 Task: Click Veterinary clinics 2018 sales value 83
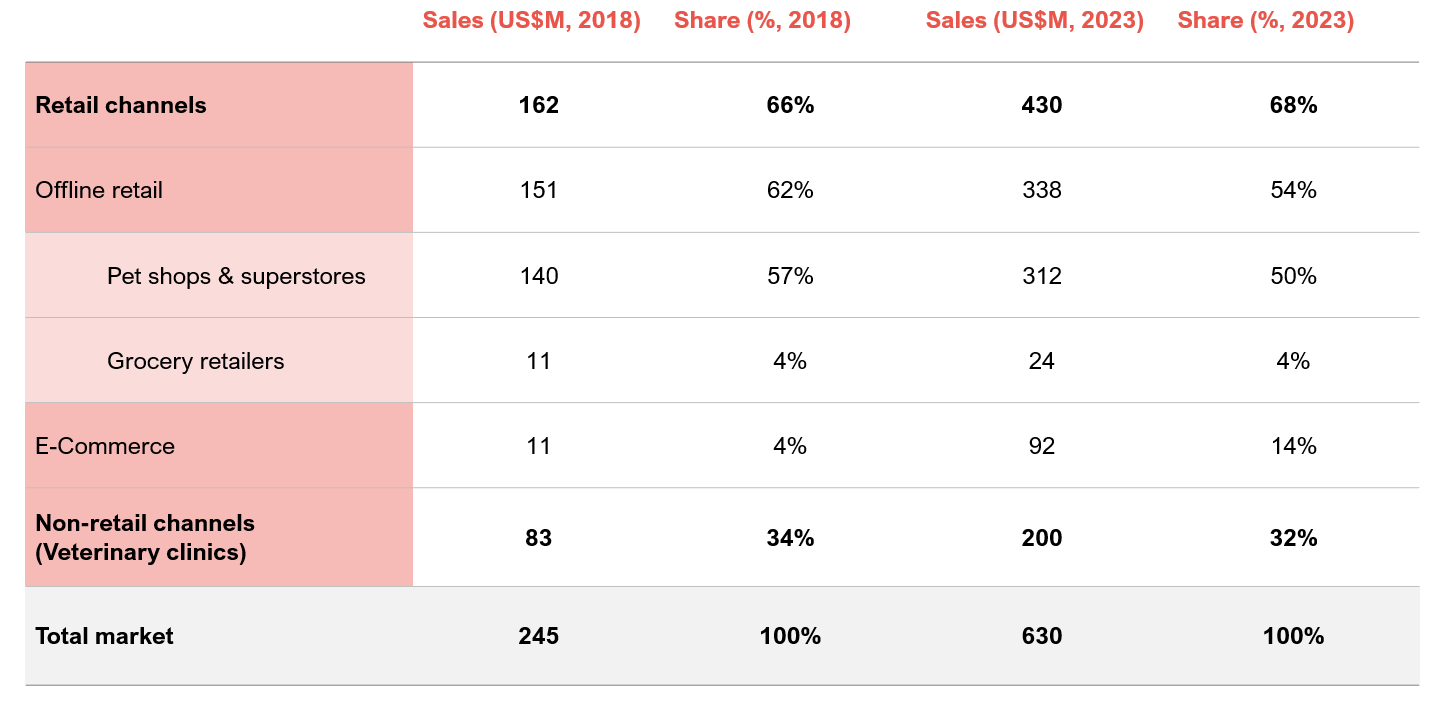538,538
